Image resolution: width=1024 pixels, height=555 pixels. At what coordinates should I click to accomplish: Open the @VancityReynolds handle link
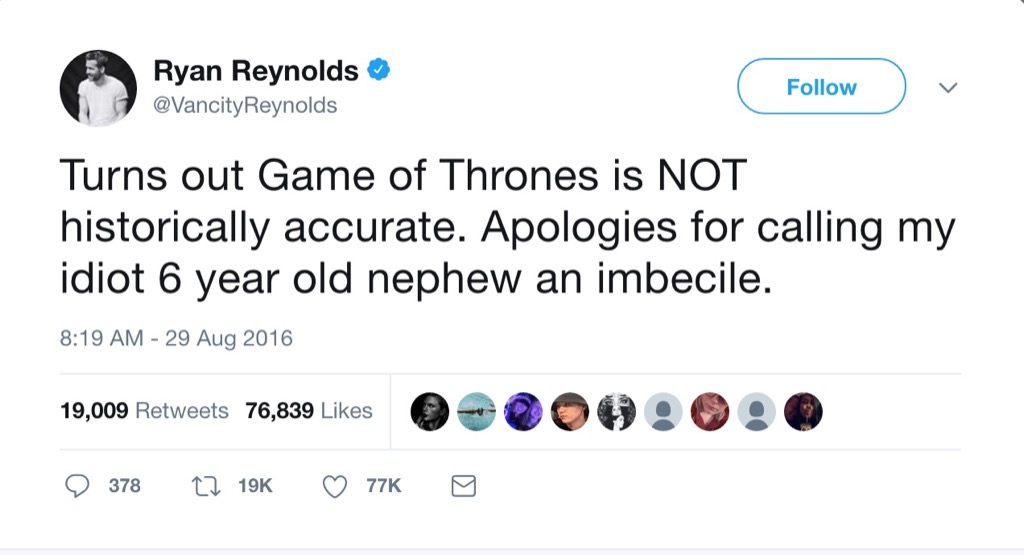pyautogui.click(x=245, y=106)
